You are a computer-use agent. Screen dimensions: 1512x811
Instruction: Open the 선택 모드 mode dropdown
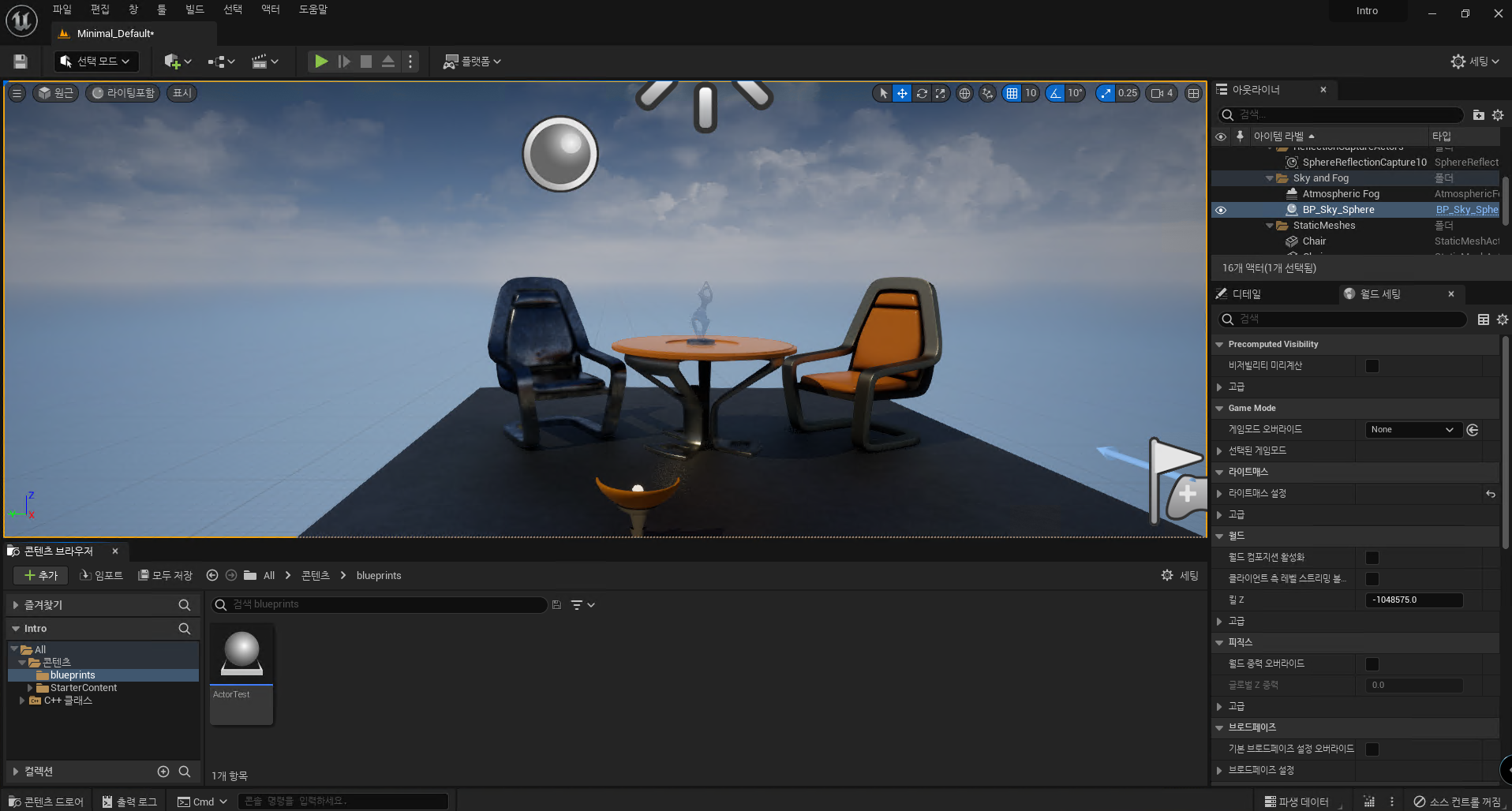[x=96, y=62]
